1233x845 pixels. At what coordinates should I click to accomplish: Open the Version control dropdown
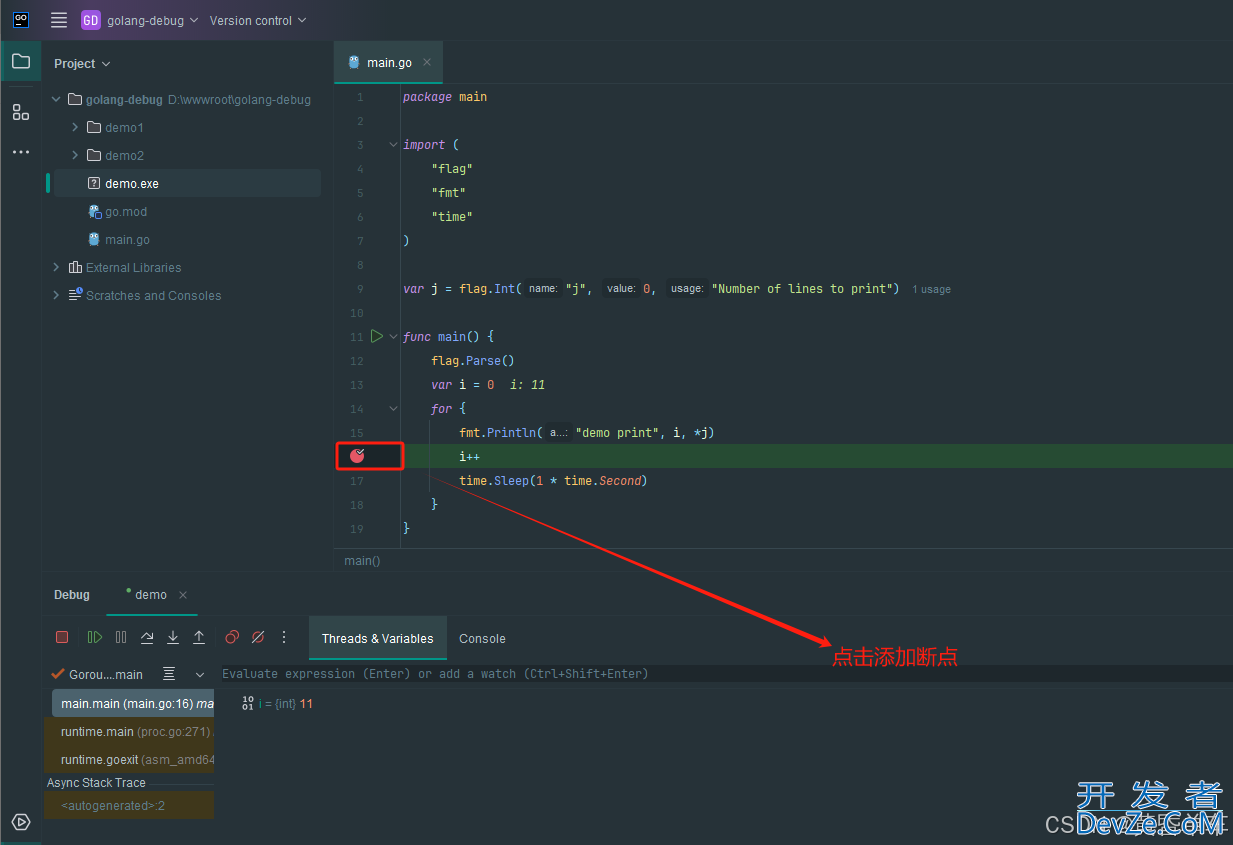pos(258,20)
